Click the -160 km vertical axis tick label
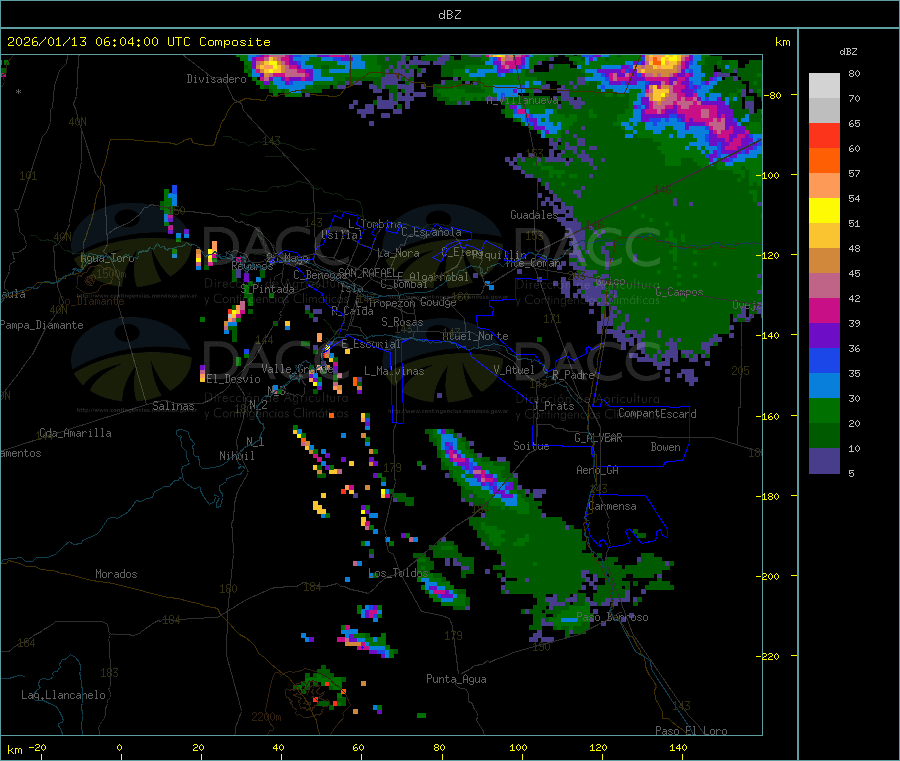The image size is (900, 761). pos(770,416)
